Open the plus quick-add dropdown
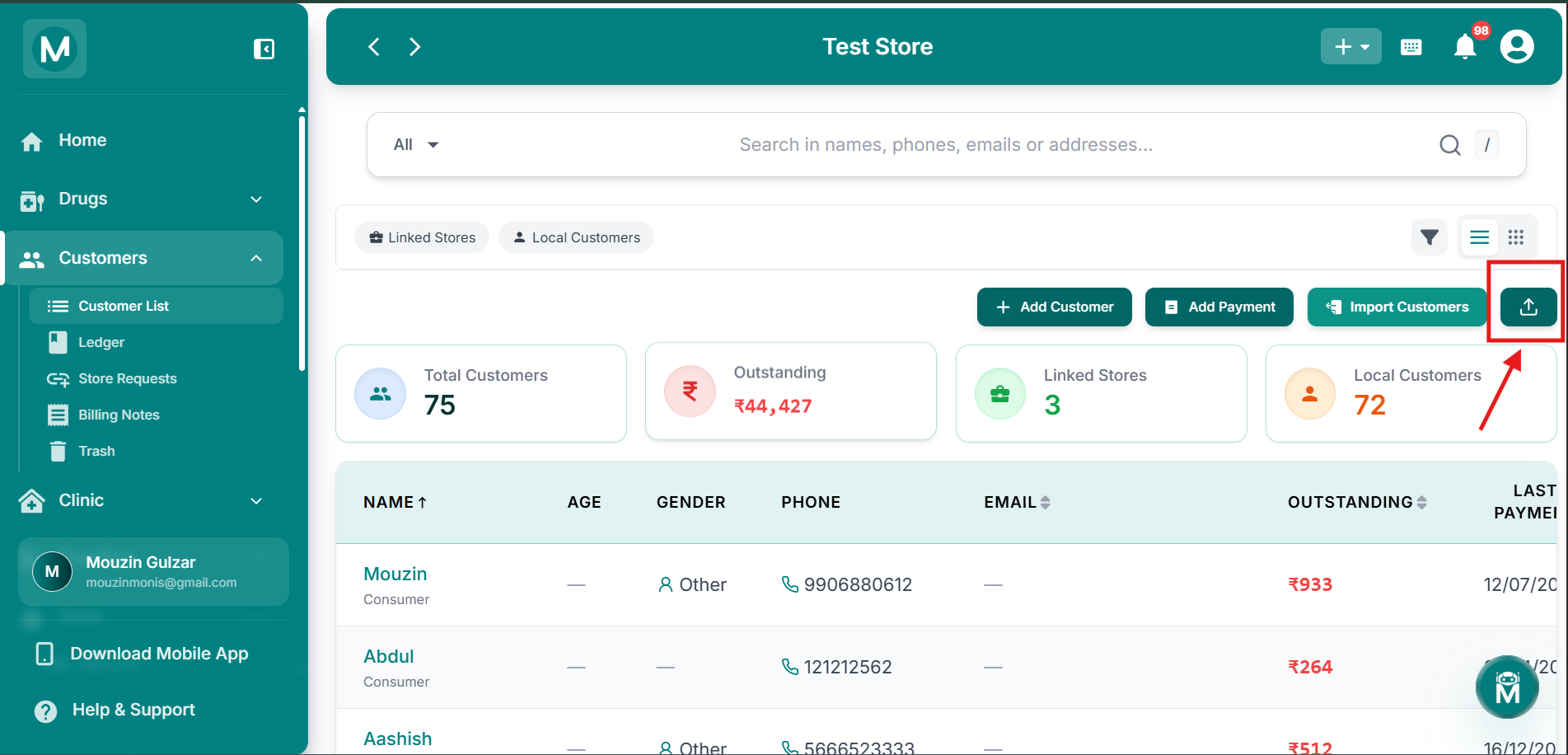The height and width of the screenshot is (755, 1568). (1350, 47)
